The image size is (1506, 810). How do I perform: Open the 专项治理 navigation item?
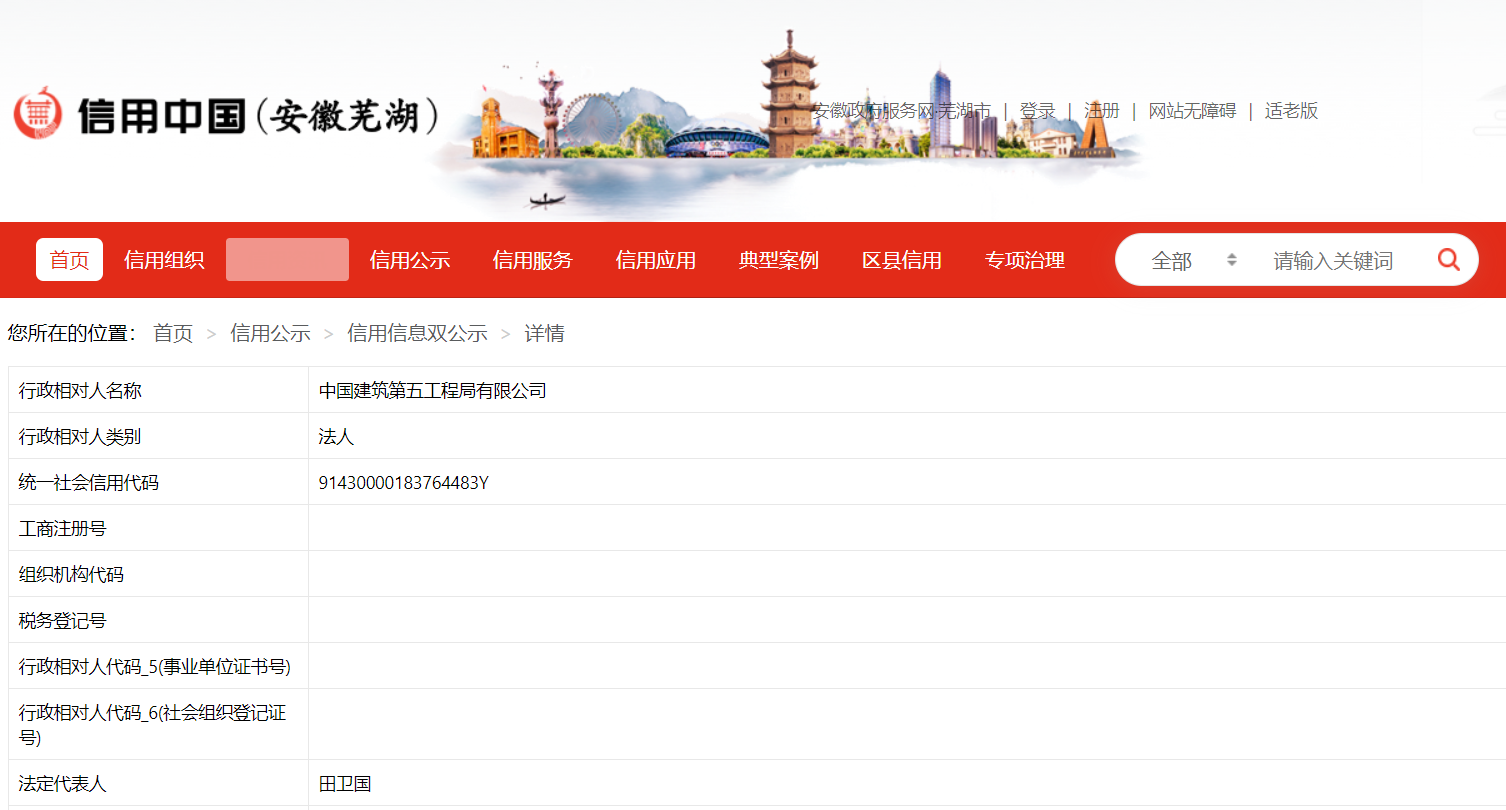pyautogui.click(x=1025, y=260)
